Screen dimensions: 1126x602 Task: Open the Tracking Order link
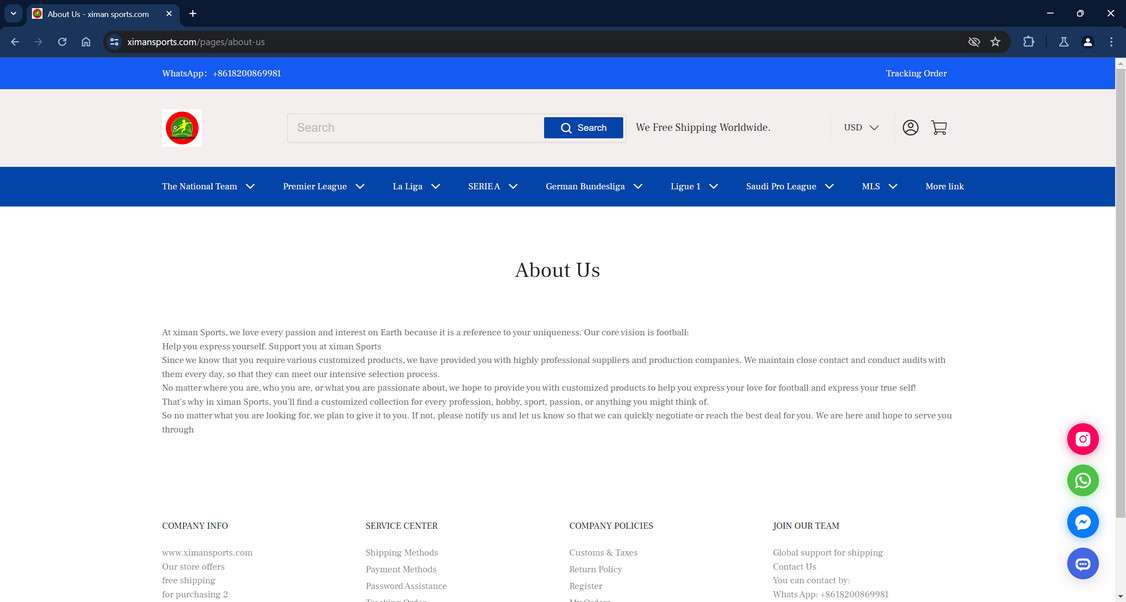pyautogui.click(x=916, y=73)
